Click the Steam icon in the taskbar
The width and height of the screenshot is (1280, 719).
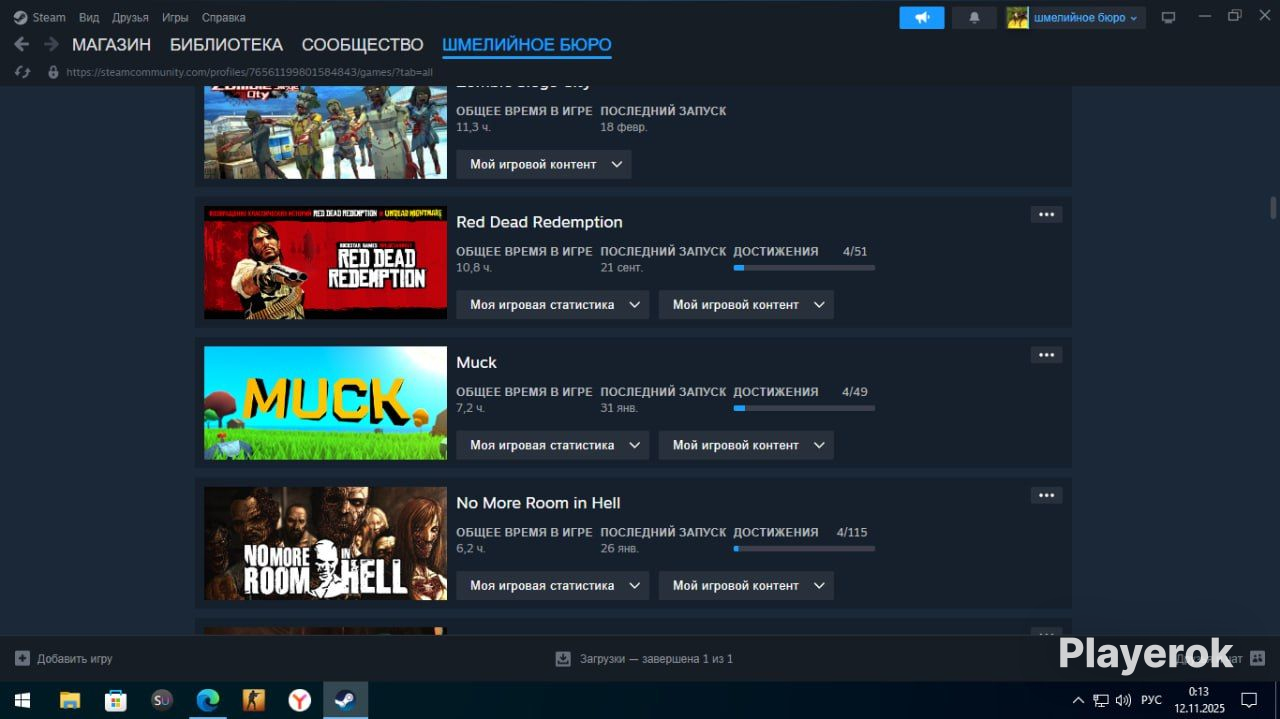pyautogui.click(x=346, y=700)
